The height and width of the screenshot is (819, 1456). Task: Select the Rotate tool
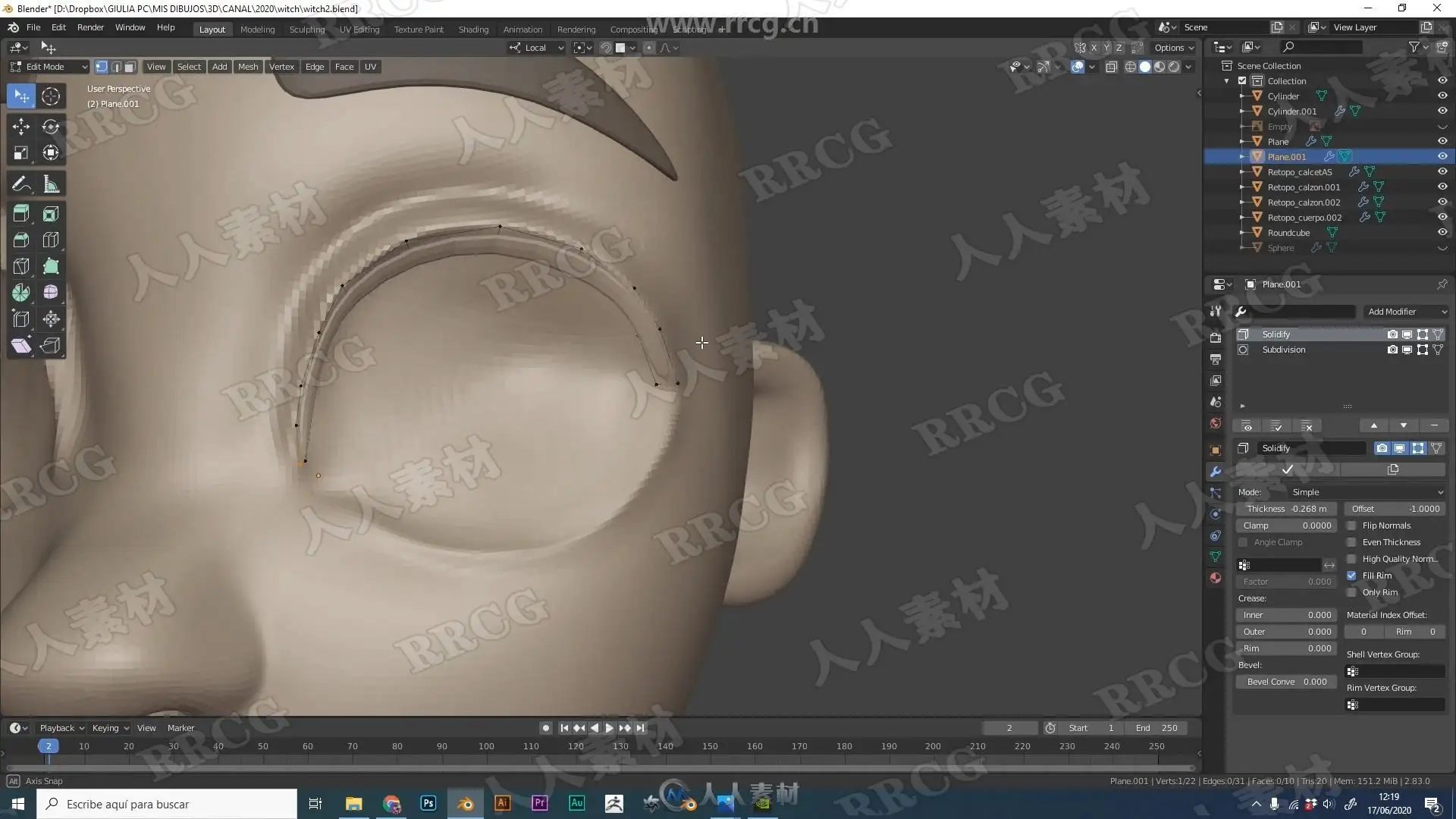(x=51, y=127)
